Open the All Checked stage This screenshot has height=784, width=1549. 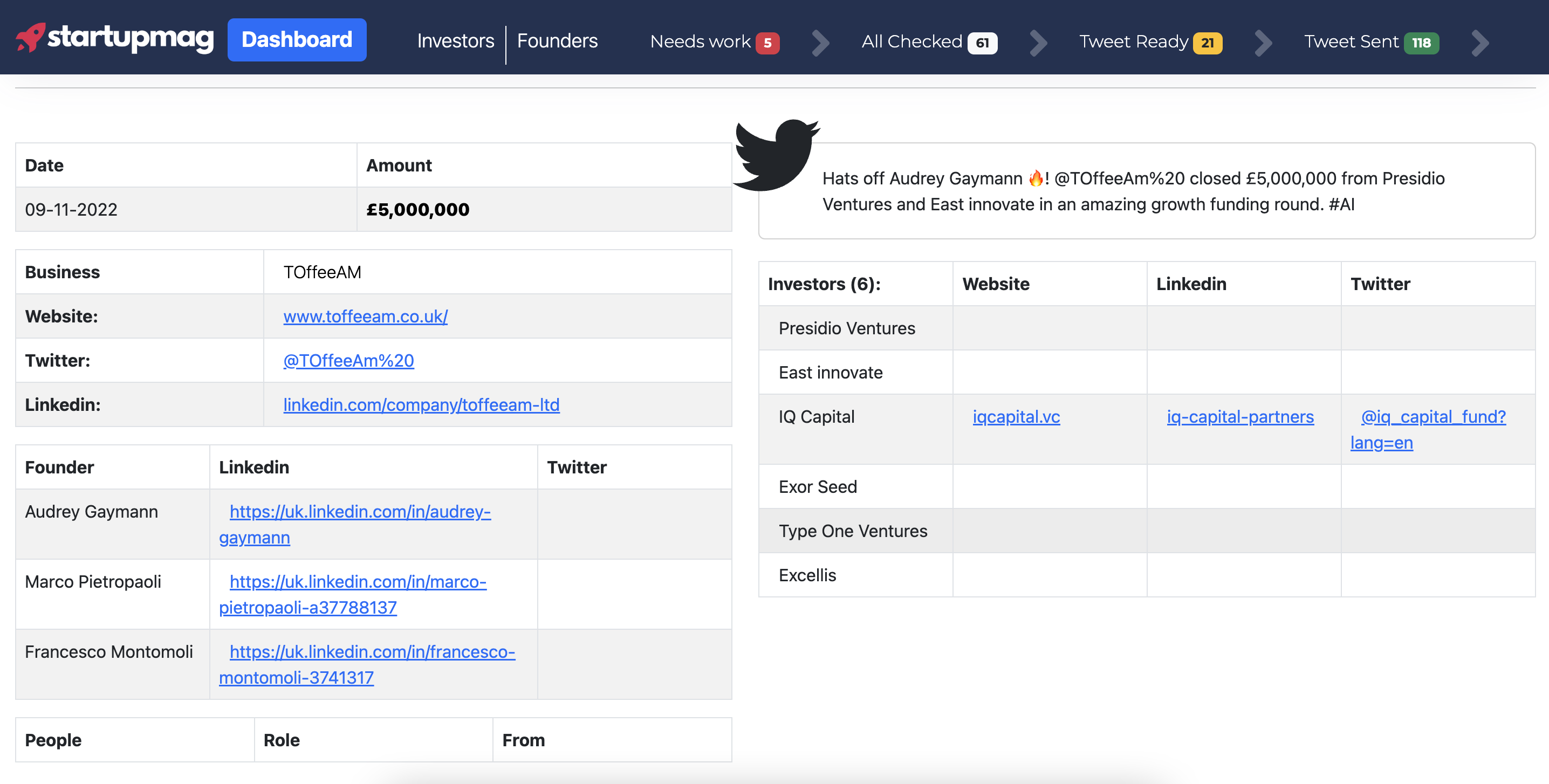[x=929, y=42]
